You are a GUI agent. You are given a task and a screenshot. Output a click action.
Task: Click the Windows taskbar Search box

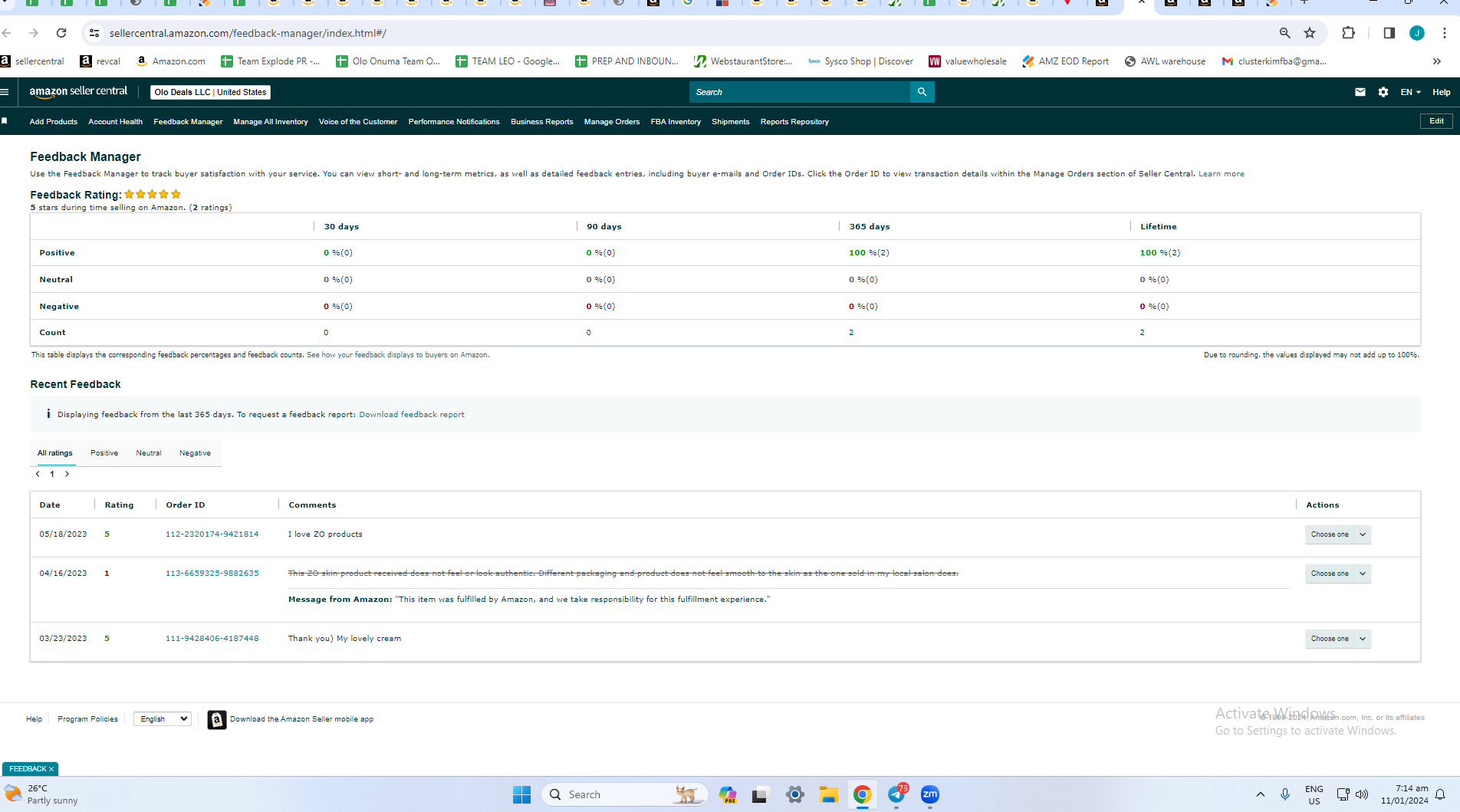tap(624, 794)
